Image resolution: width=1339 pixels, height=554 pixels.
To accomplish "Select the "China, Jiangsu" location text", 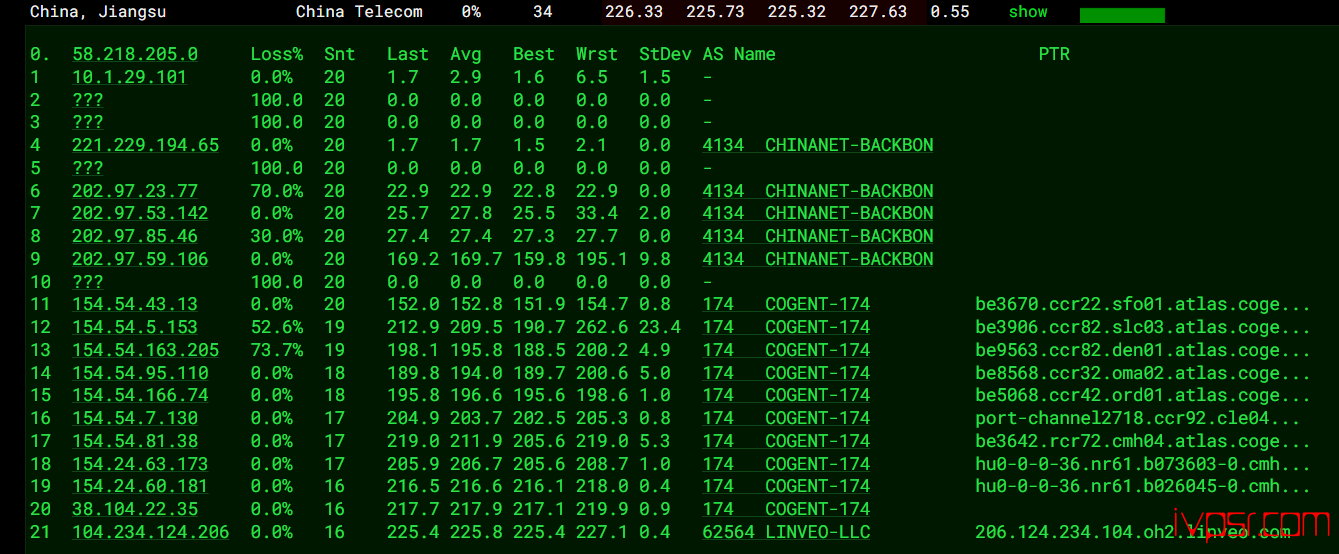I will pos(98,12).
